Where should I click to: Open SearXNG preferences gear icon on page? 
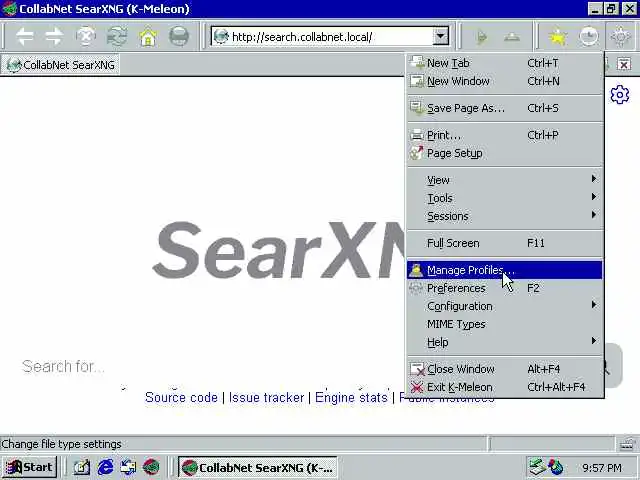[620, 95]
